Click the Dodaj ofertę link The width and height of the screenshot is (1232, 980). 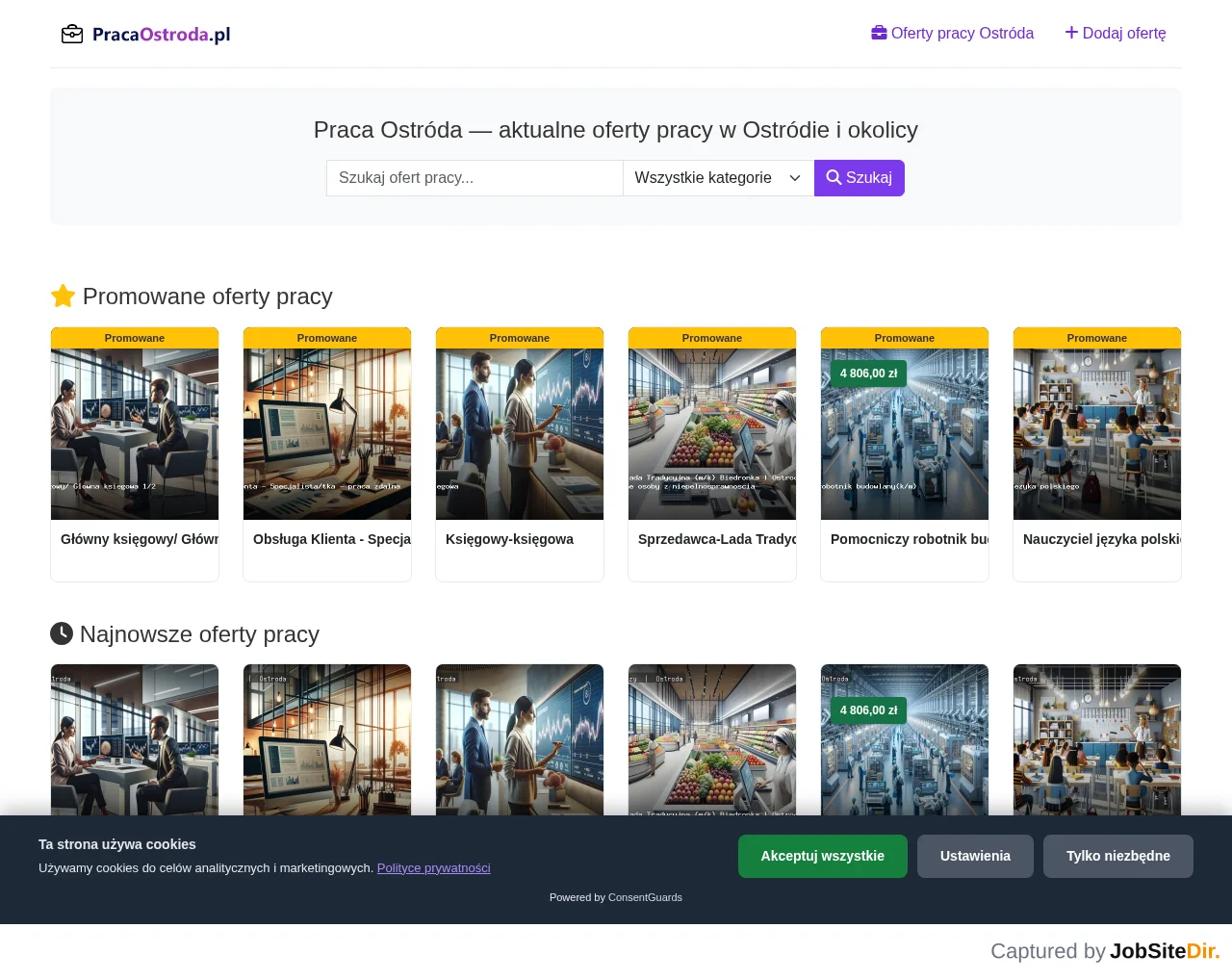coord(1116,33)
